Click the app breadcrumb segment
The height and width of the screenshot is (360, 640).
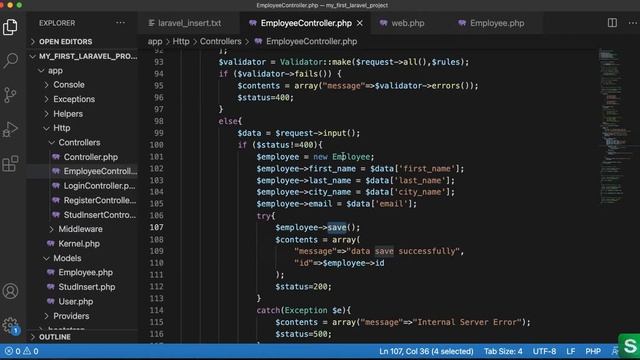pos(155,42)
